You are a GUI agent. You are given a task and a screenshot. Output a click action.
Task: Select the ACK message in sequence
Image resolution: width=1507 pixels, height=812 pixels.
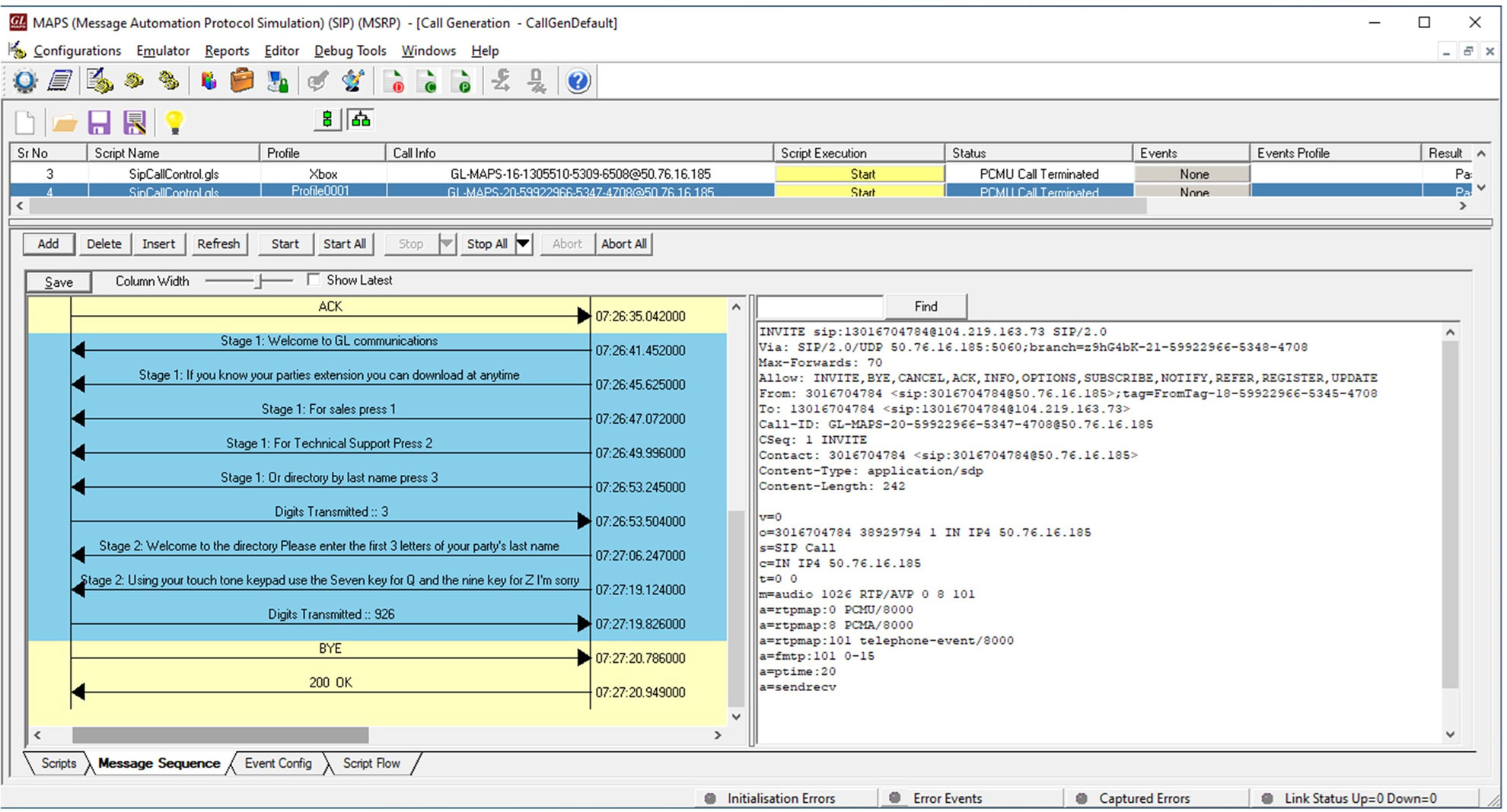pos(330,307)
